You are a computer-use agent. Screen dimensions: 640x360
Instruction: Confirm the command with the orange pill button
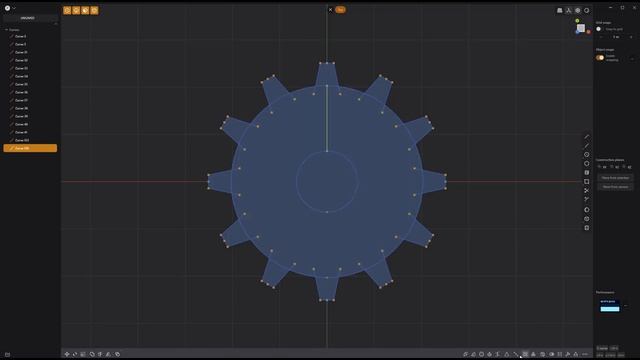pos(340,9)
